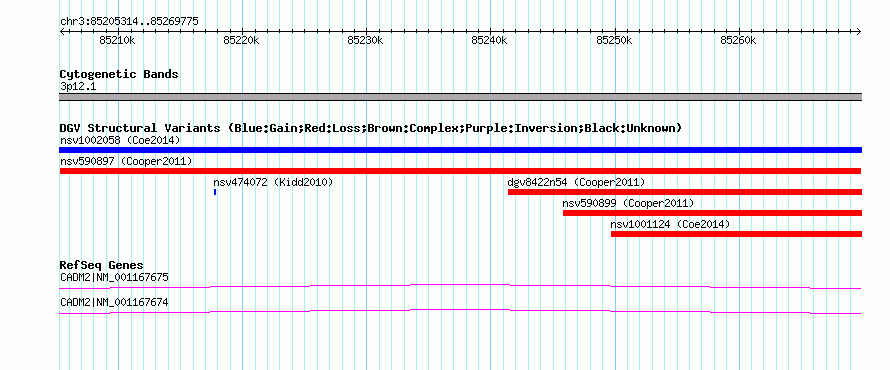Image resolution: width=890 pixels, height=370 pixels.
Task: Click the right arrow end of ruler
Action: pyautogui.click(x=859, y=32)
